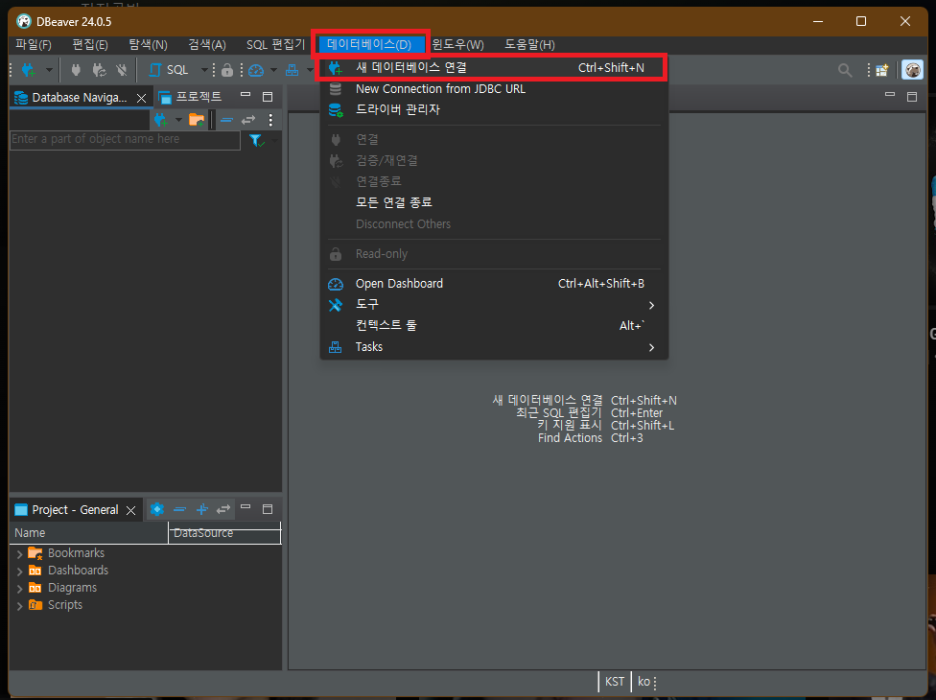Choose Open Dashboard menu entry
This screenshot has height=700, width=936.
tap(494, 284)
